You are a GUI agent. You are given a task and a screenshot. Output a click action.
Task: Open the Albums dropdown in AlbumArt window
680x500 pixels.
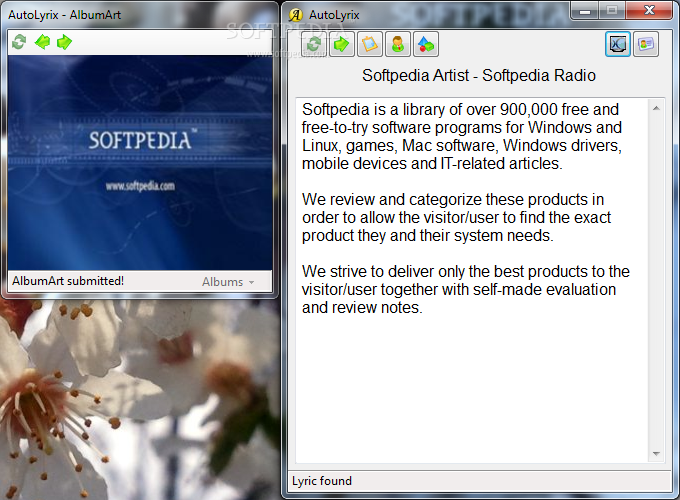(x=228, y=282)
